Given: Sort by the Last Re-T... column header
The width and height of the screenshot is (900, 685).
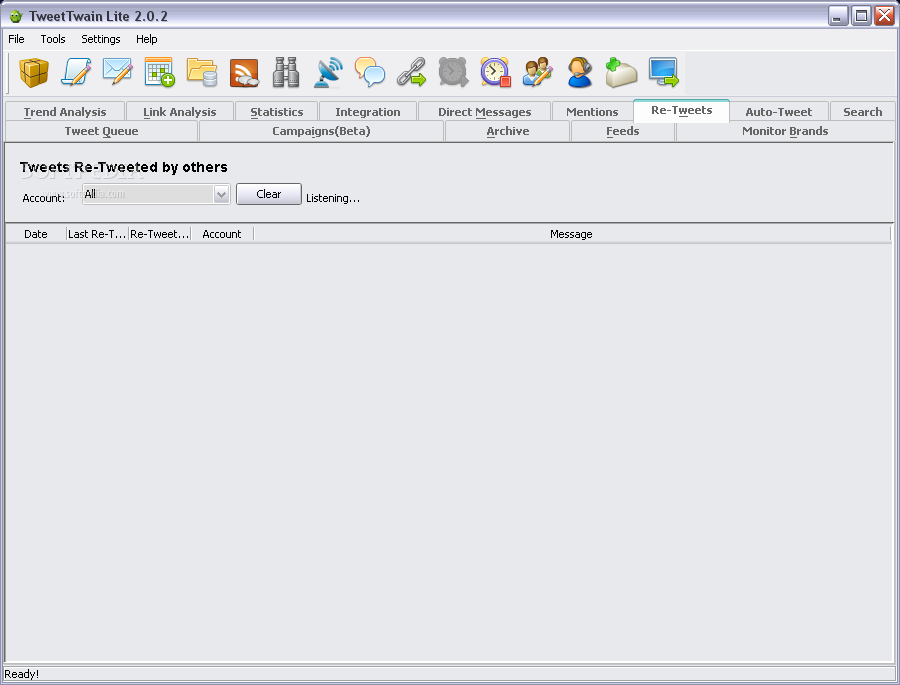Looking at the screenshot, I should tap(97, 234).
